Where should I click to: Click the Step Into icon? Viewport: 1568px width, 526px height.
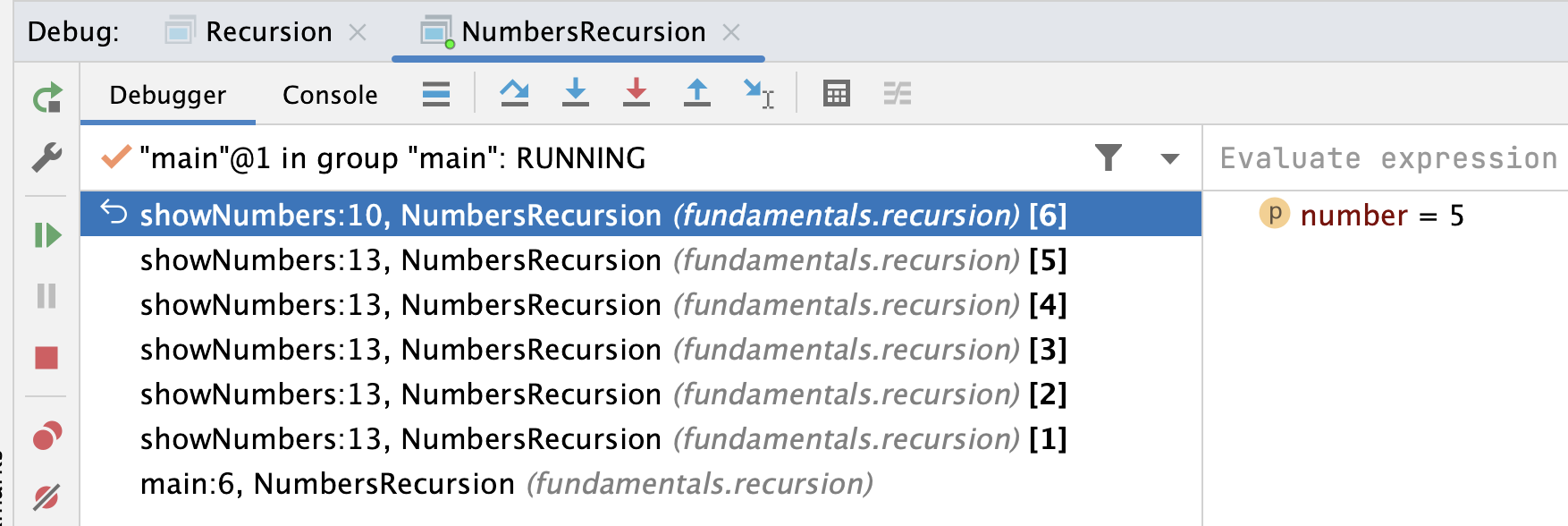click(x=575, y=93)
